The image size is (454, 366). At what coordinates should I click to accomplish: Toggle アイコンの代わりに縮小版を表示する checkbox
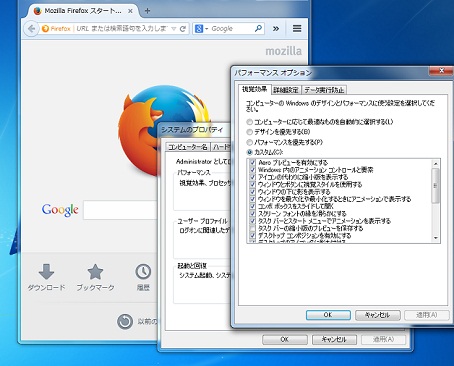click(x=252, y=177)
